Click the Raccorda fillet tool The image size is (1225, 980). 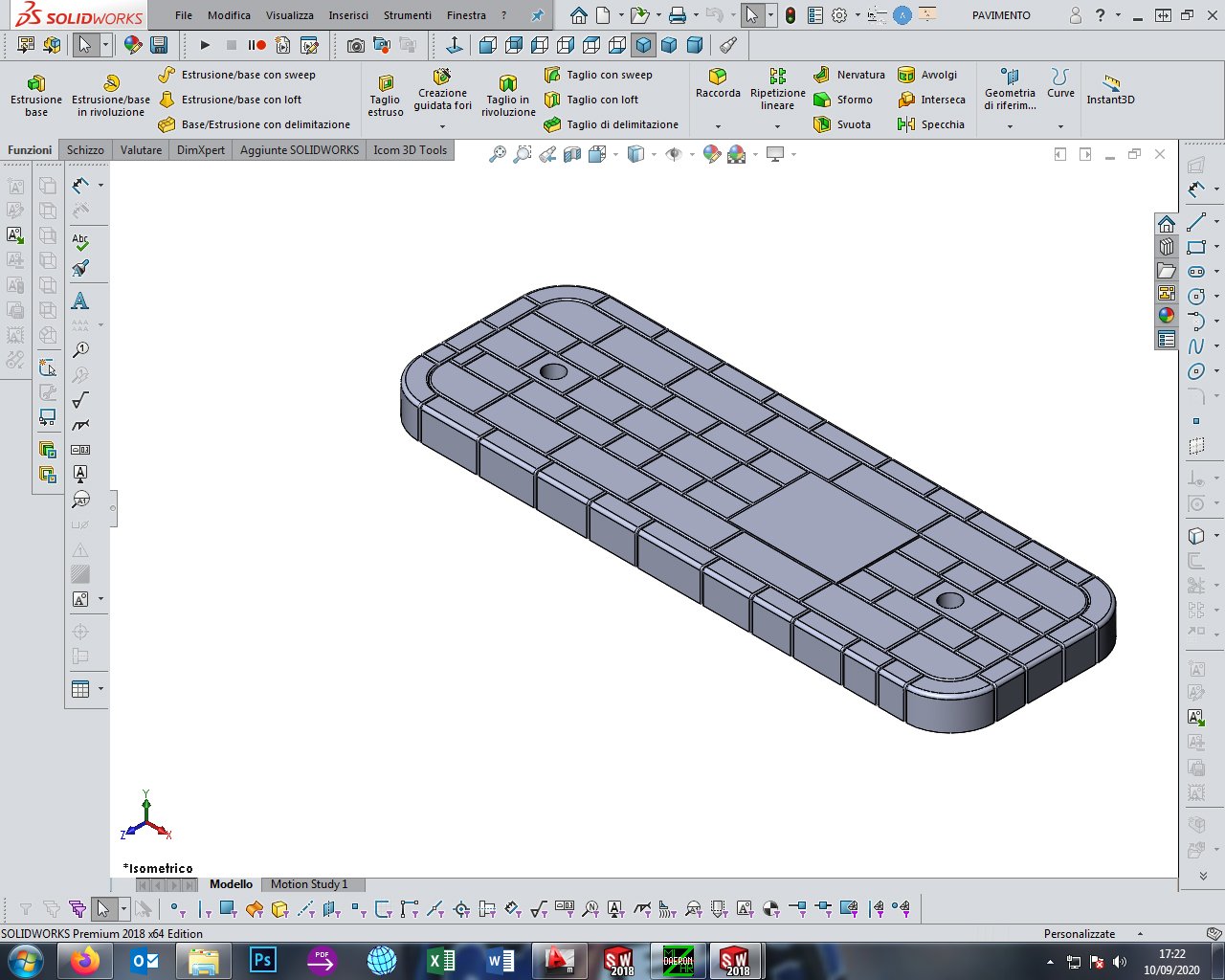718,77
